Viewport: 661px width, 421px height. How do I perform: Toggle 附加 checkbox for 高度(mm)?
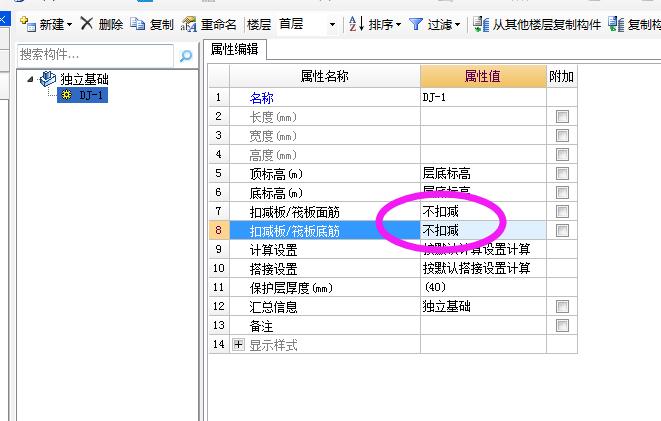pos(562,154)
